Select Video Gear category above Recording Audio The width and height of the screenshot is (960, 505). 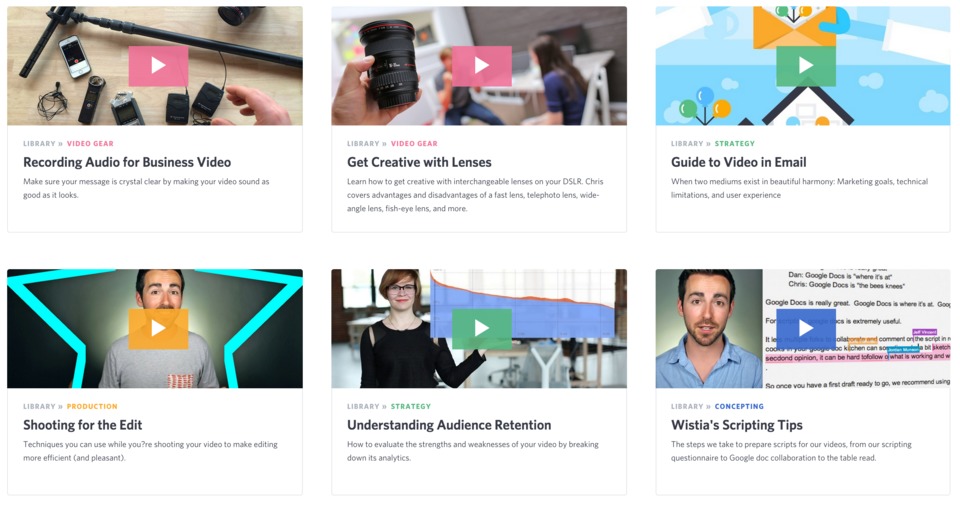click(x=90, y=144)
